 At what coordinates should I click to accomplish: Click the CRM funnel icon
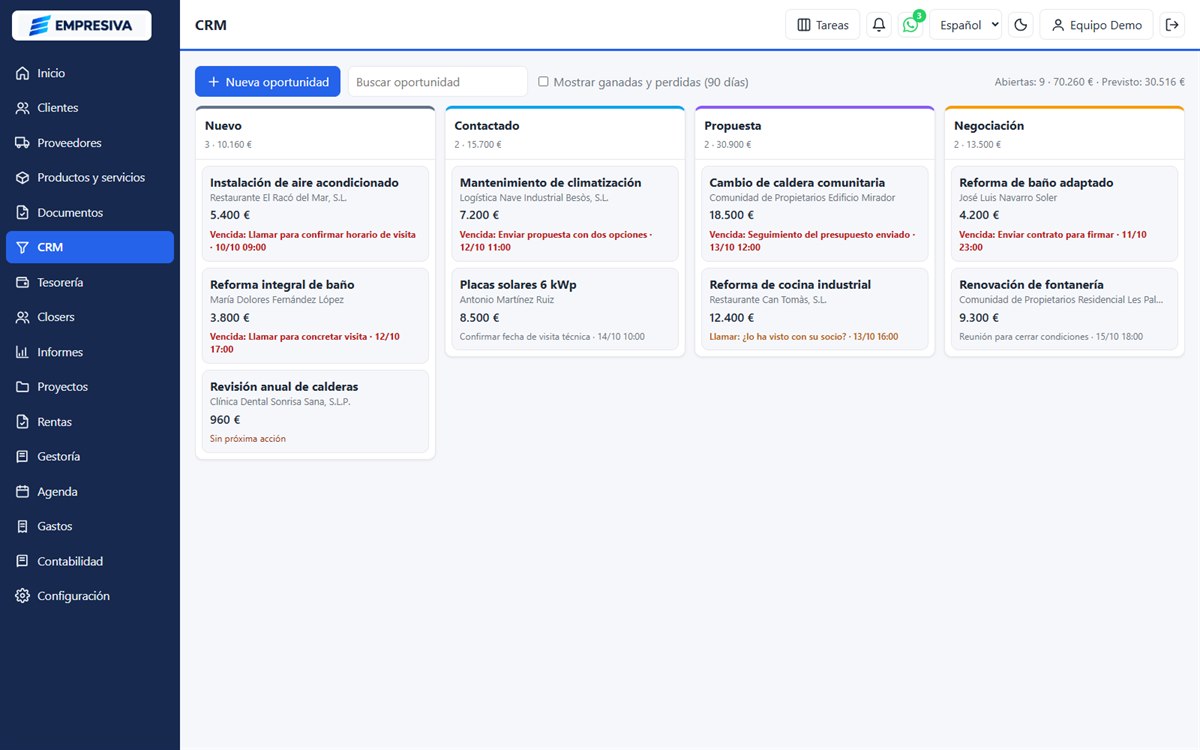22,247
